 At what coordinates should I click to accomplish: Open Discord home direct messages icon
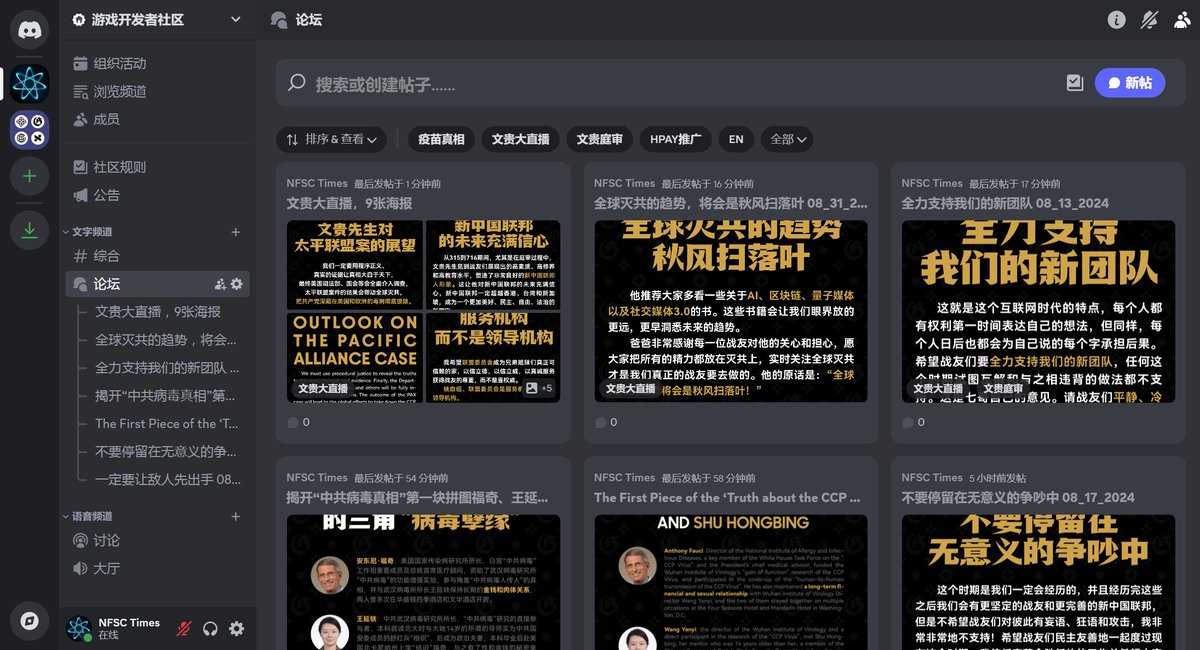click(x=30, y=30)
